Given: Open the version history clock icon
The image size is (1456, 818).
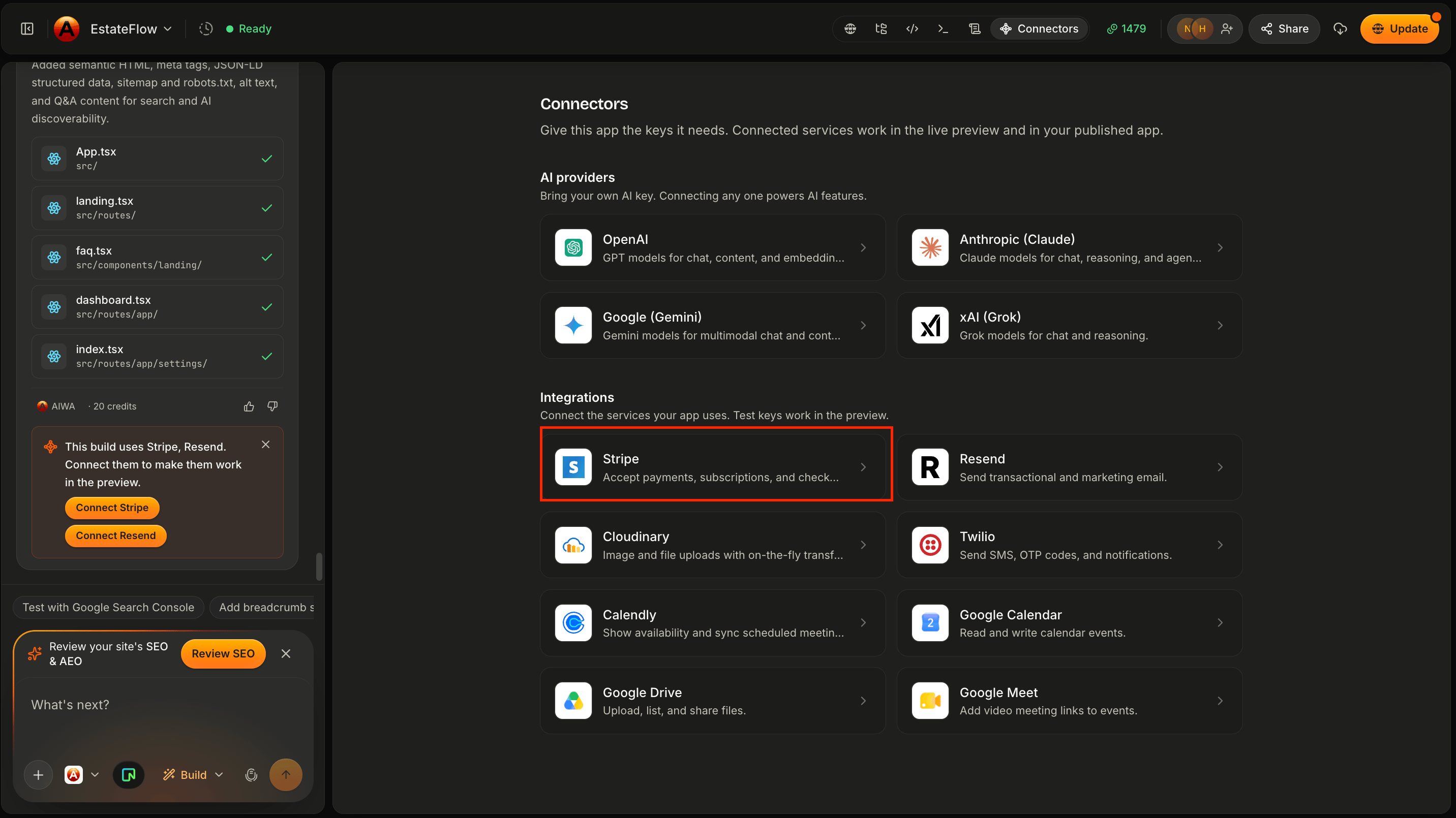Looking at the screenshot, I should (206, 29).
